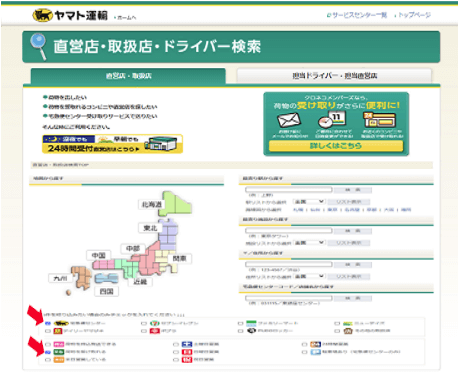Open the facility list prefecture dropdown

pyautogui.click(x=309, y=243)
